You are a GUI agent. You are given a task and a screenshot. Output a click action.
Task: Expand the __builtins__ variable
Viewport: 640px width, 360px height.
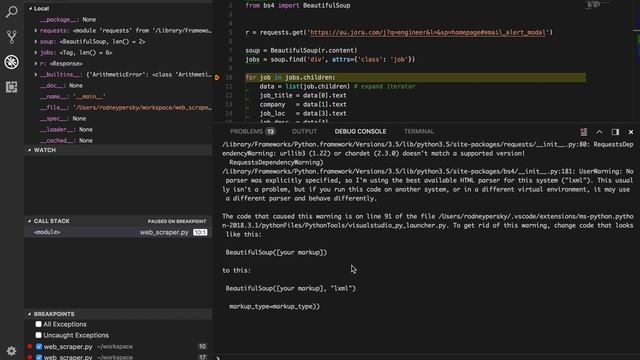tap(36, 75)
